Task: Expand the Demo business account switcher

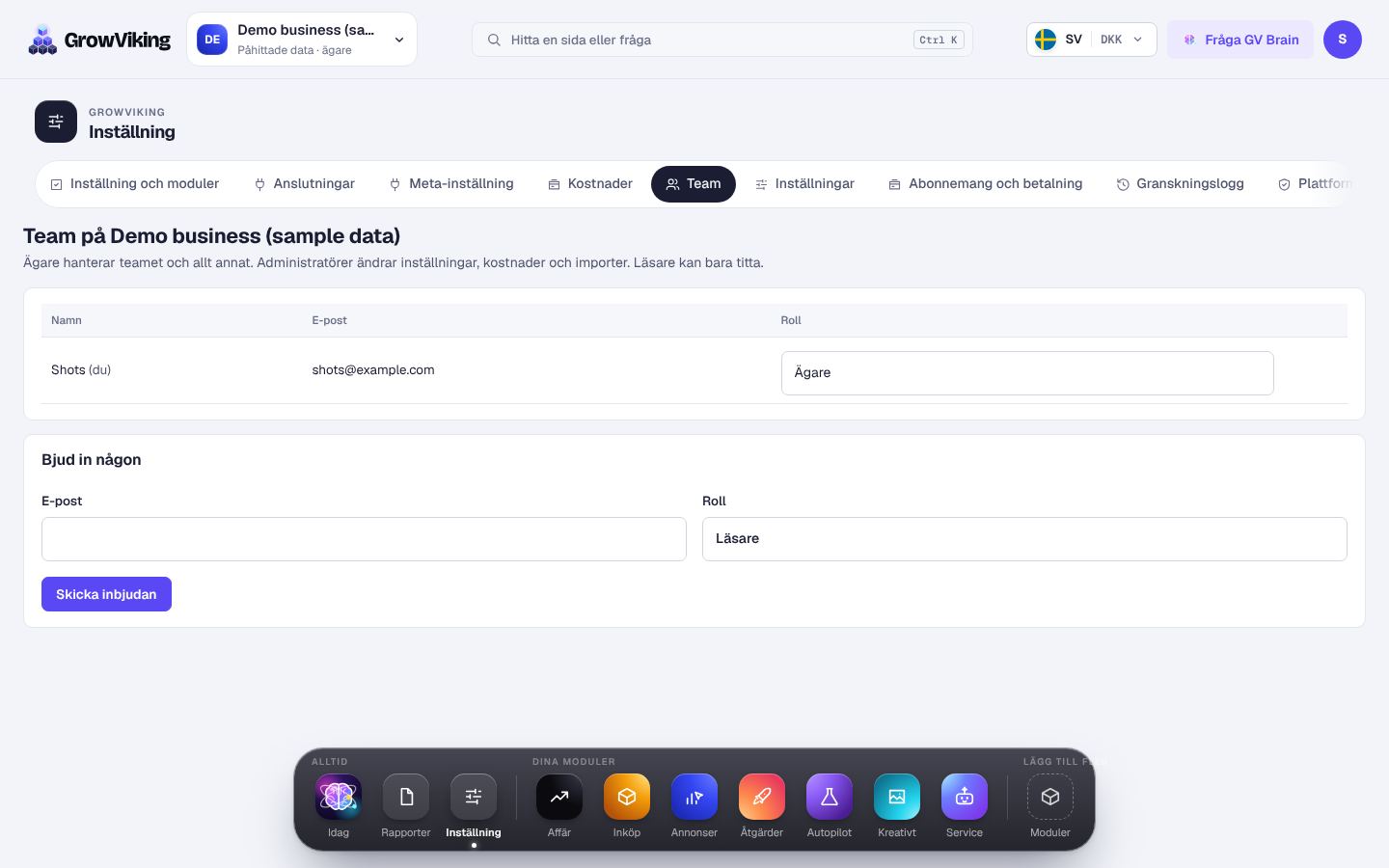Action: [x=302, y=40]
